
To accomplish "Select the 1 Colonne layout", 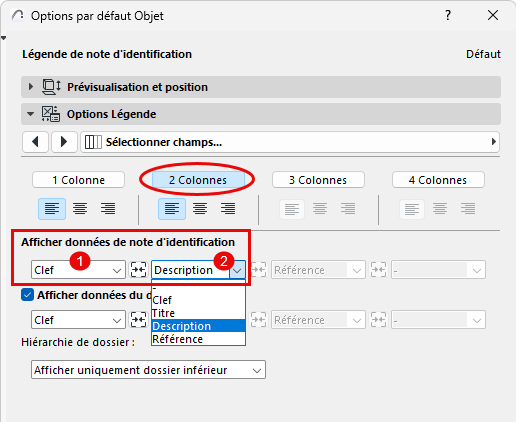I will (x=78, y=180).
